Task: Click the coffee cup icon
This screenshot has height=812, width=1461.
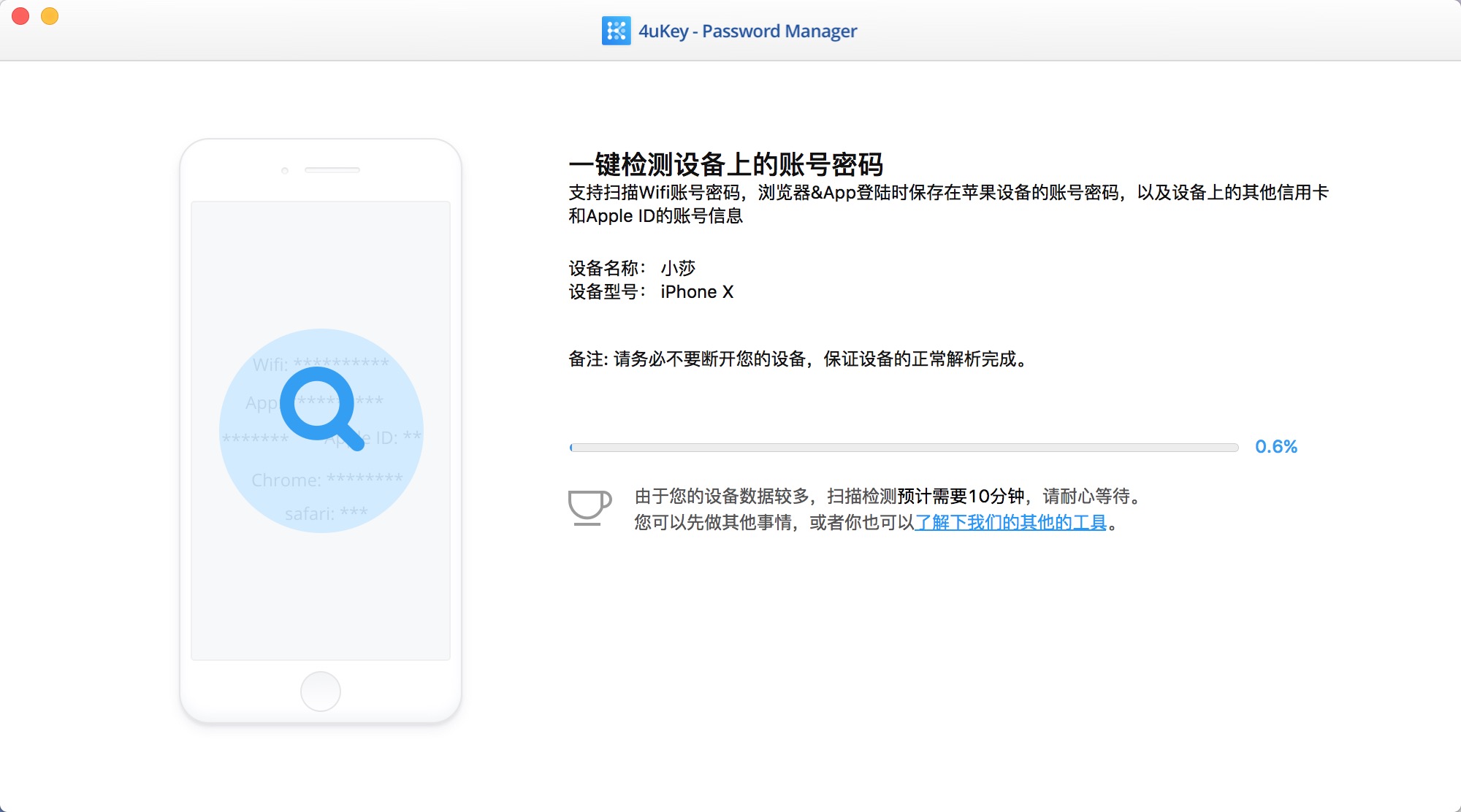Action: click(589, 507)
